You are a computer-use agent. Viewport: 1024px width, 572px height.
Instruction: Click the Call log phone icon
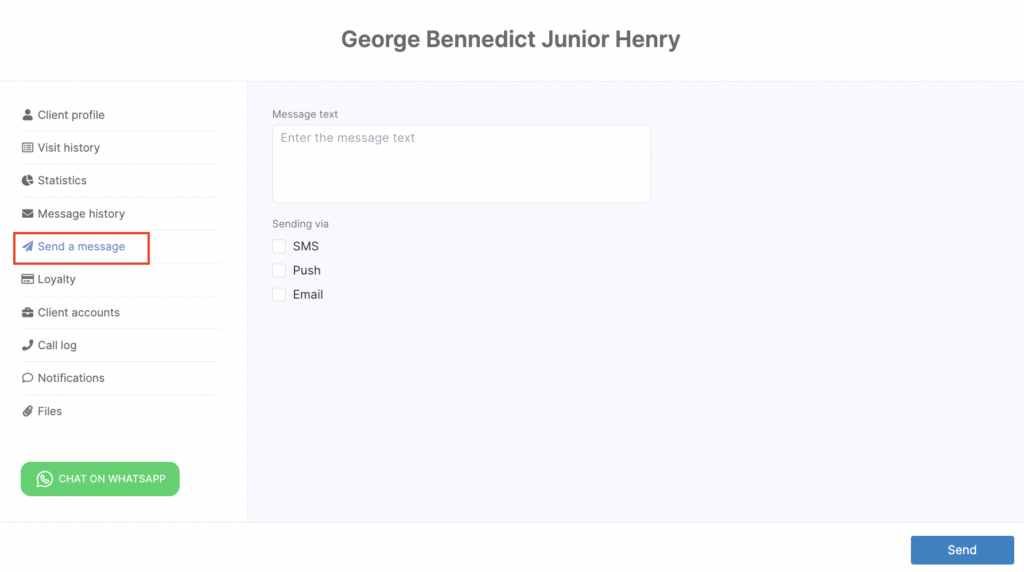[28, 346]
